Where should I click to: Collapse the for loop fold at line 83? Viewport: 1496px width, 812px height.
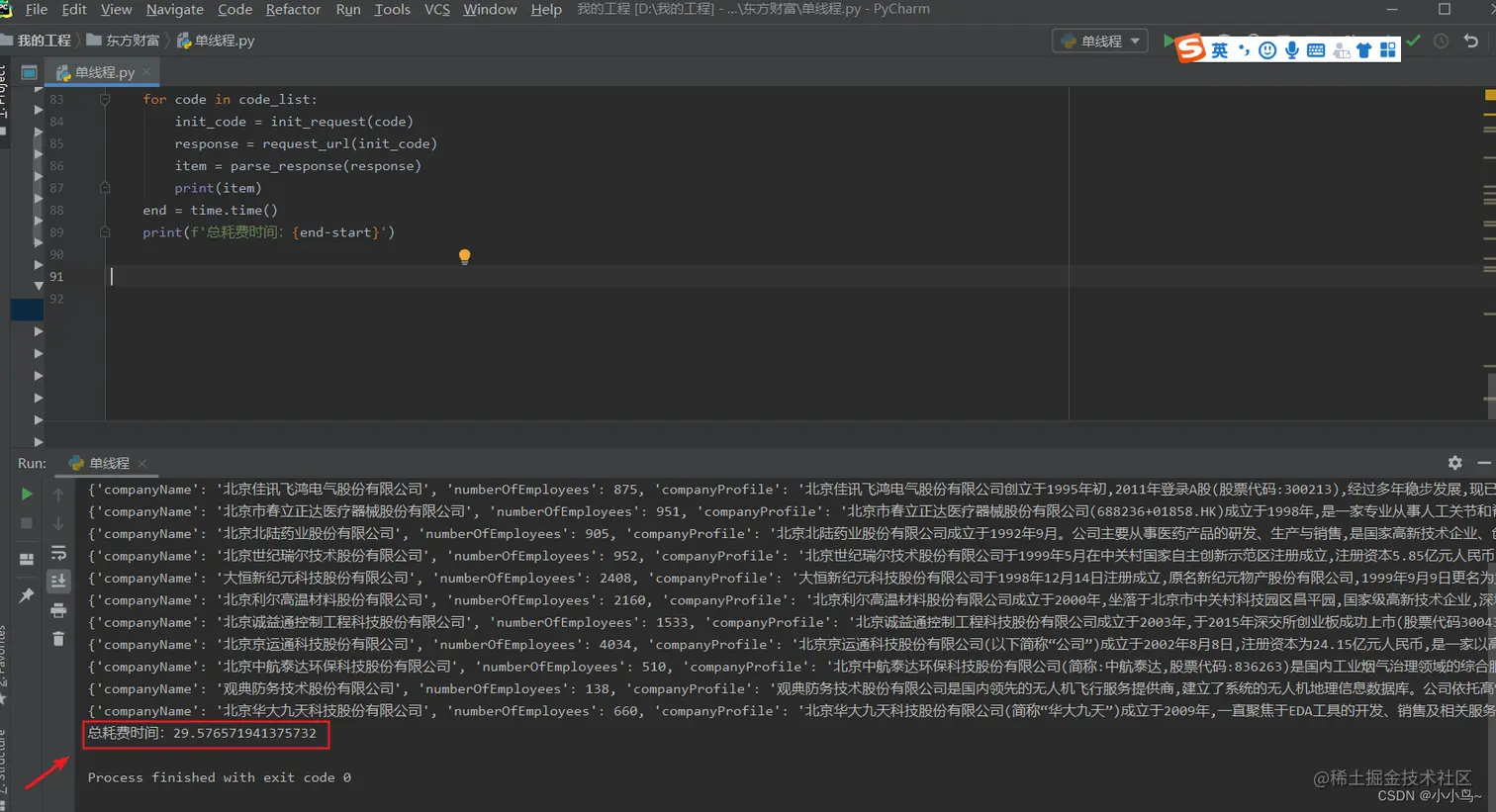click(x=105, y=99)
